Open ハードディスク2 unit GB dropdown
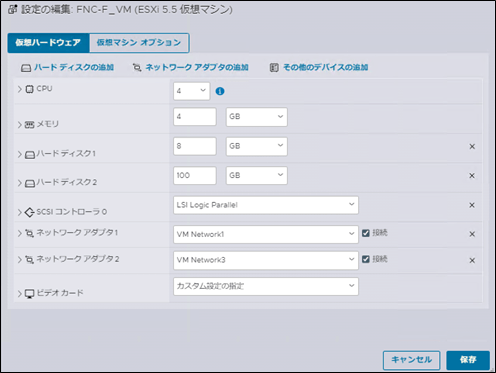 coord(256,175)
